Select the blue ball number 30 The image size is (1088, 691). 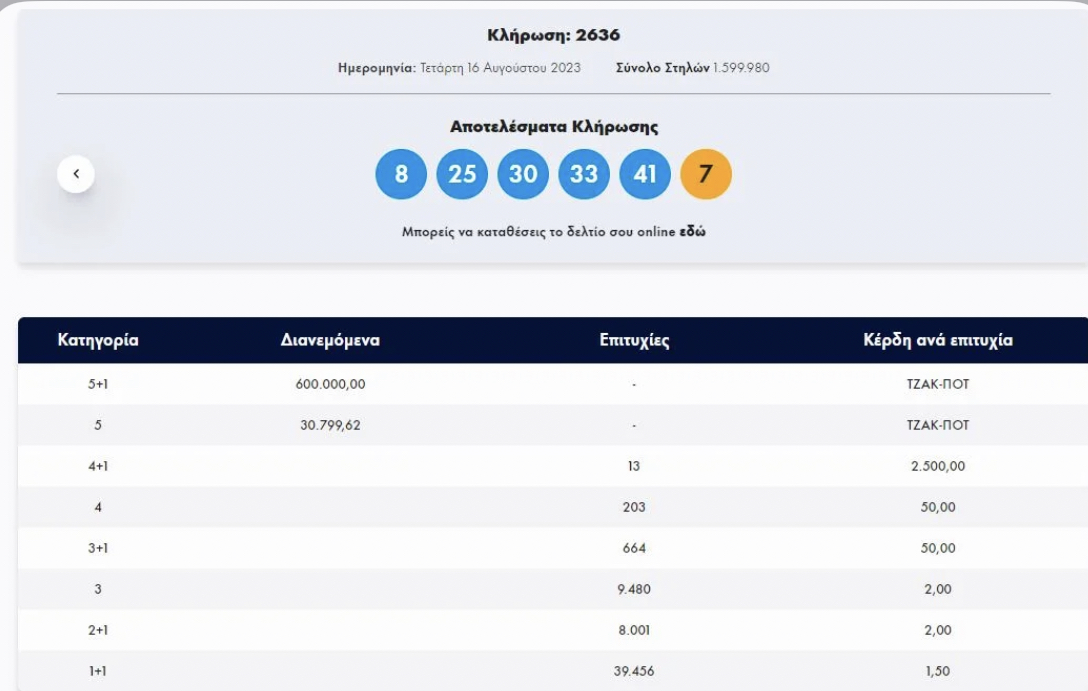pyautogui.click(x=523, y=174)
